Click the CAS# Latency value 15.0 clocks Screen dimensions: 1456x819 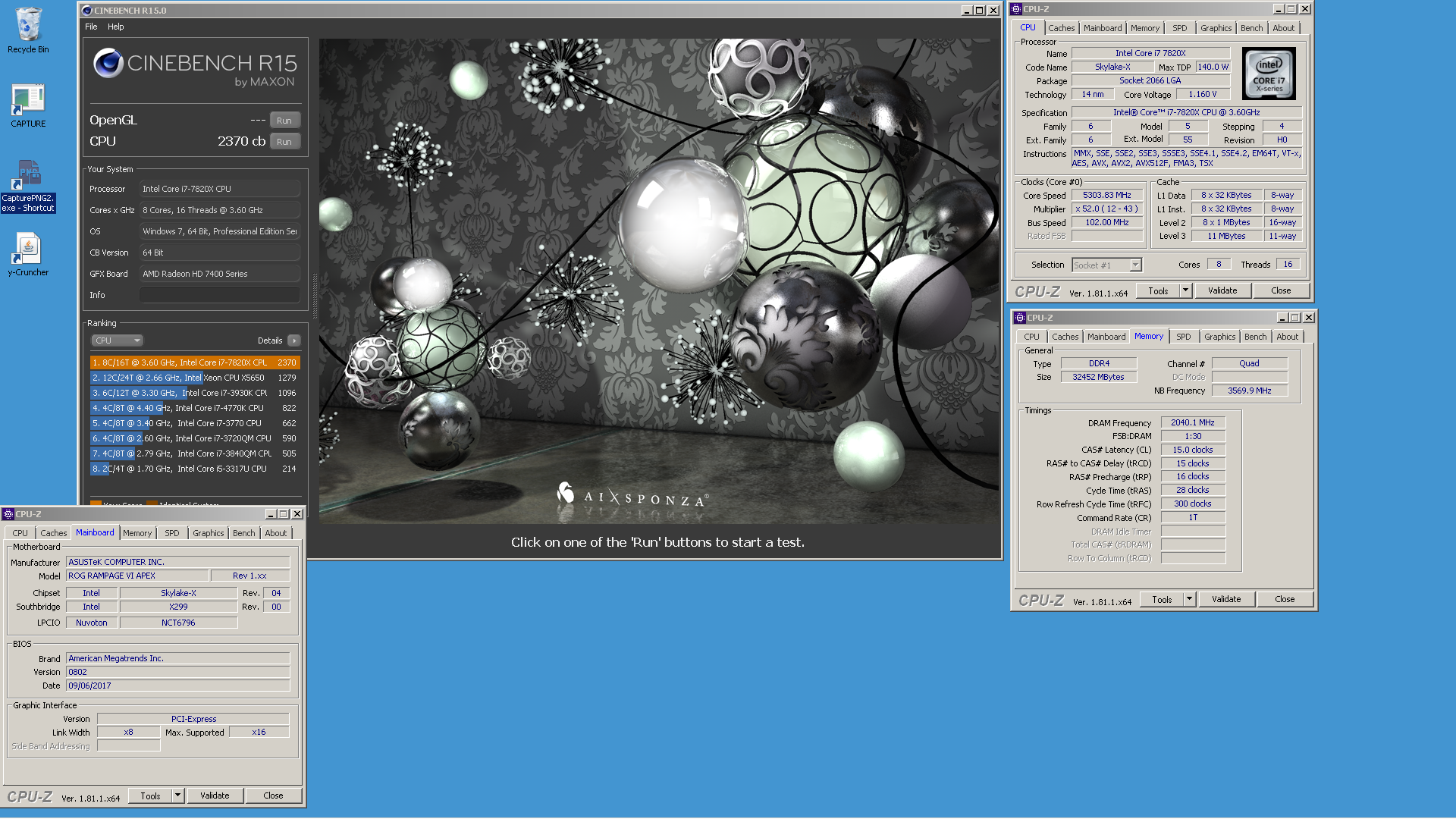click(x=1193, y=450)
